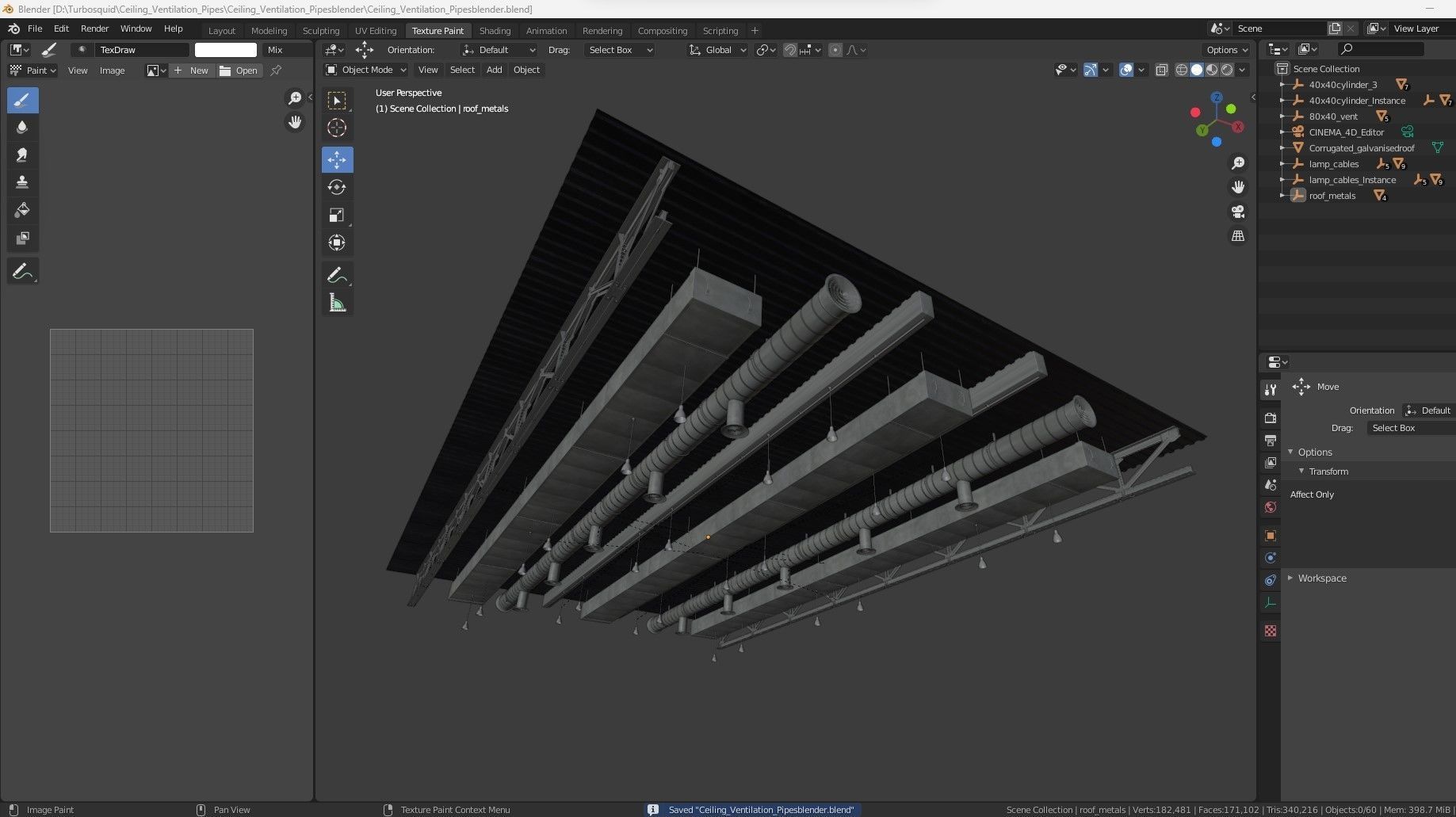Switch to wireframe viewport shading

pos(1181,70)
